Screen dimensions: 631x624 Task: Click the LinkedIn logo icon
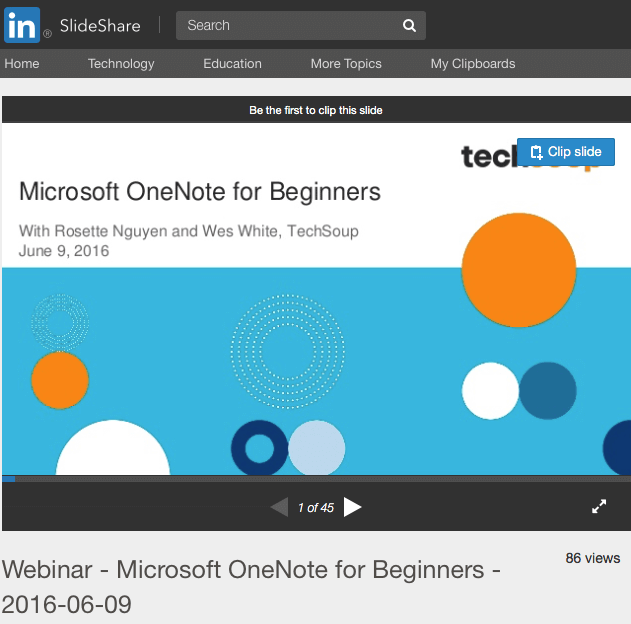pyautogui.click(x=22, y=25)
